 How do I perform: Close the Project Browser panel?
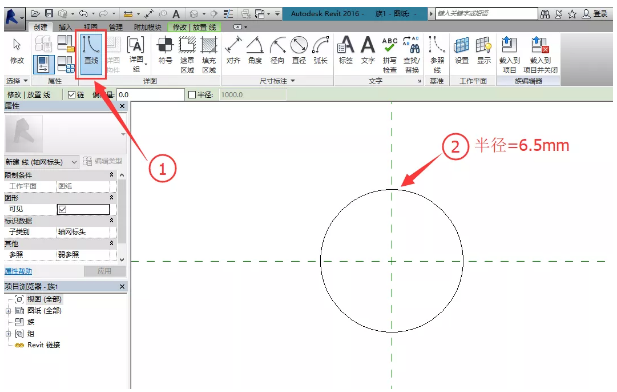122,287
